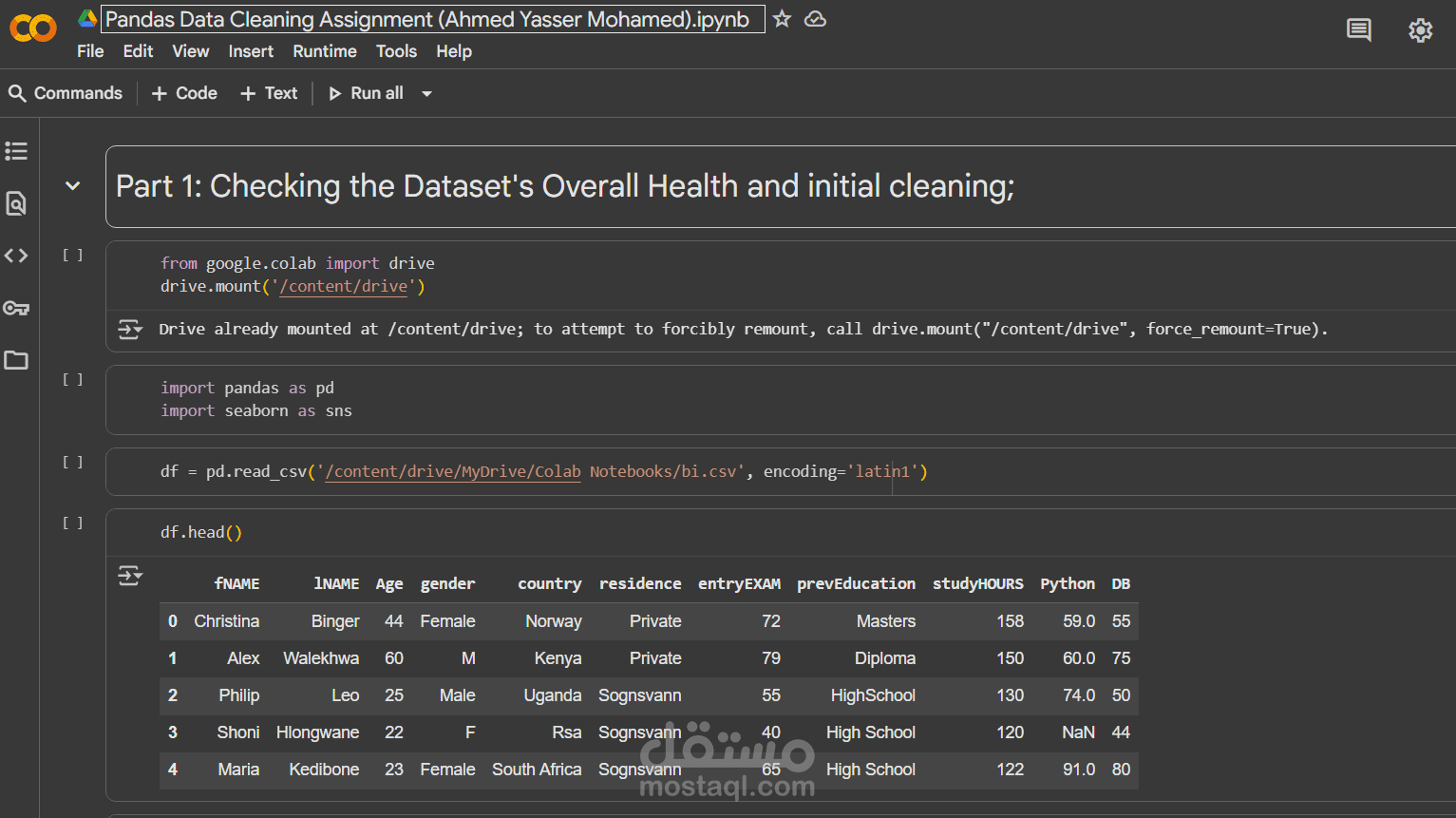Click the 'Norway' country cell

click(x=554, y=621)
